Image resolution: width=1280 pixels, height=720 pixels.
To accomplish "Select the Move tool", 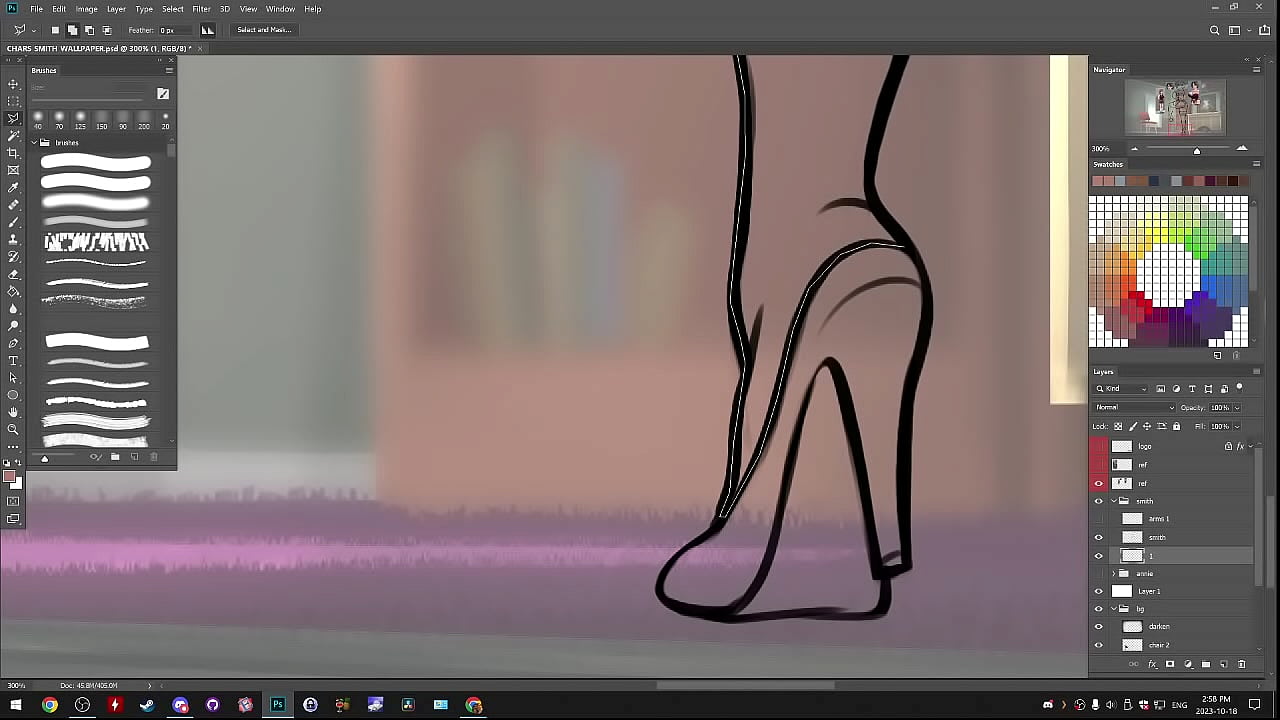I will (x=13, y=84).
